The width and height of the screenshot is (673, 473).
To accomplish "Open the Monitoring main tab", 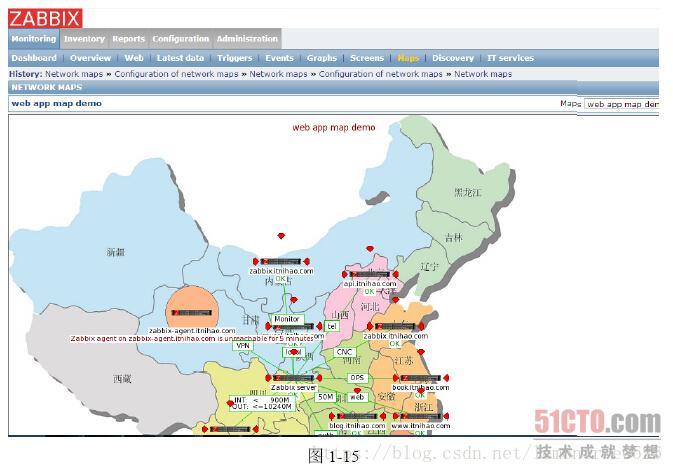I will click(x=34, y=39).
